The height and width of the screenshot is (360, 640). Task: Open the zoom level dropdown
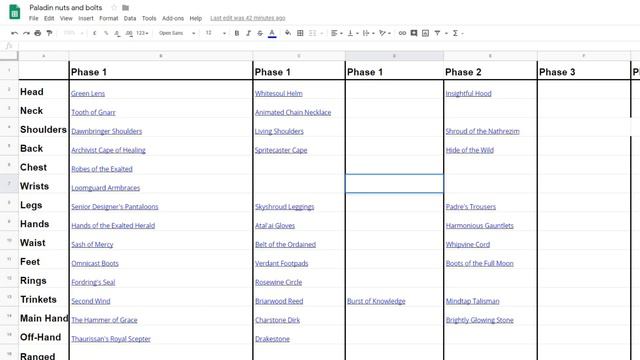[x=73, y=33]
